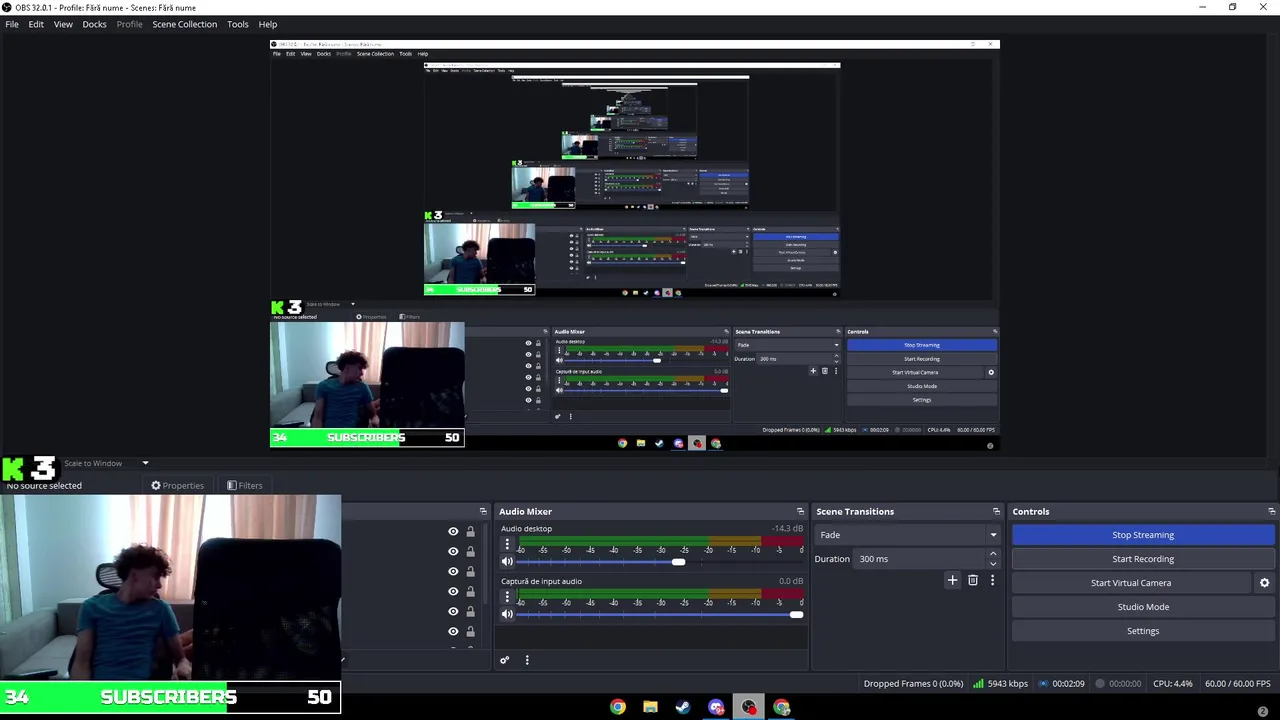This screenshot has width=1280, height=720.
Task: Adjust Audio desktop volume slider handle
Action: click(679, 562)
